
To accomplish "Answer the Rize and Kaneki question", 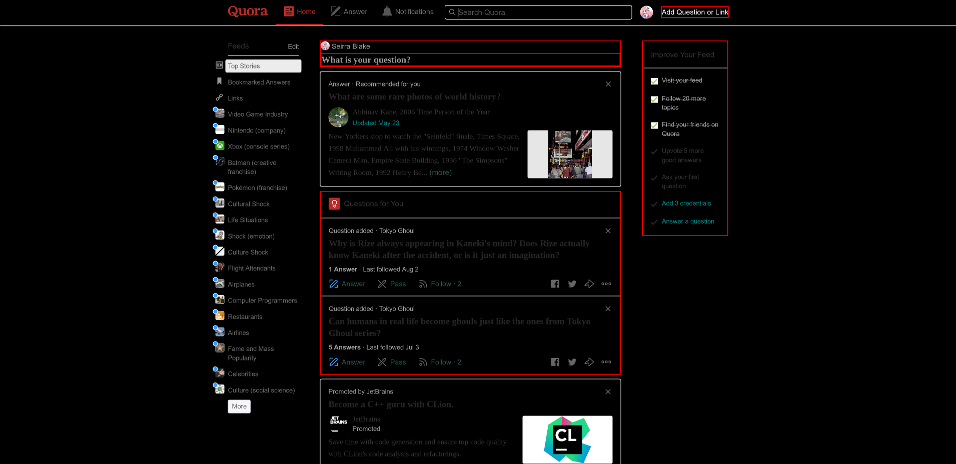I will click(347, 284).
